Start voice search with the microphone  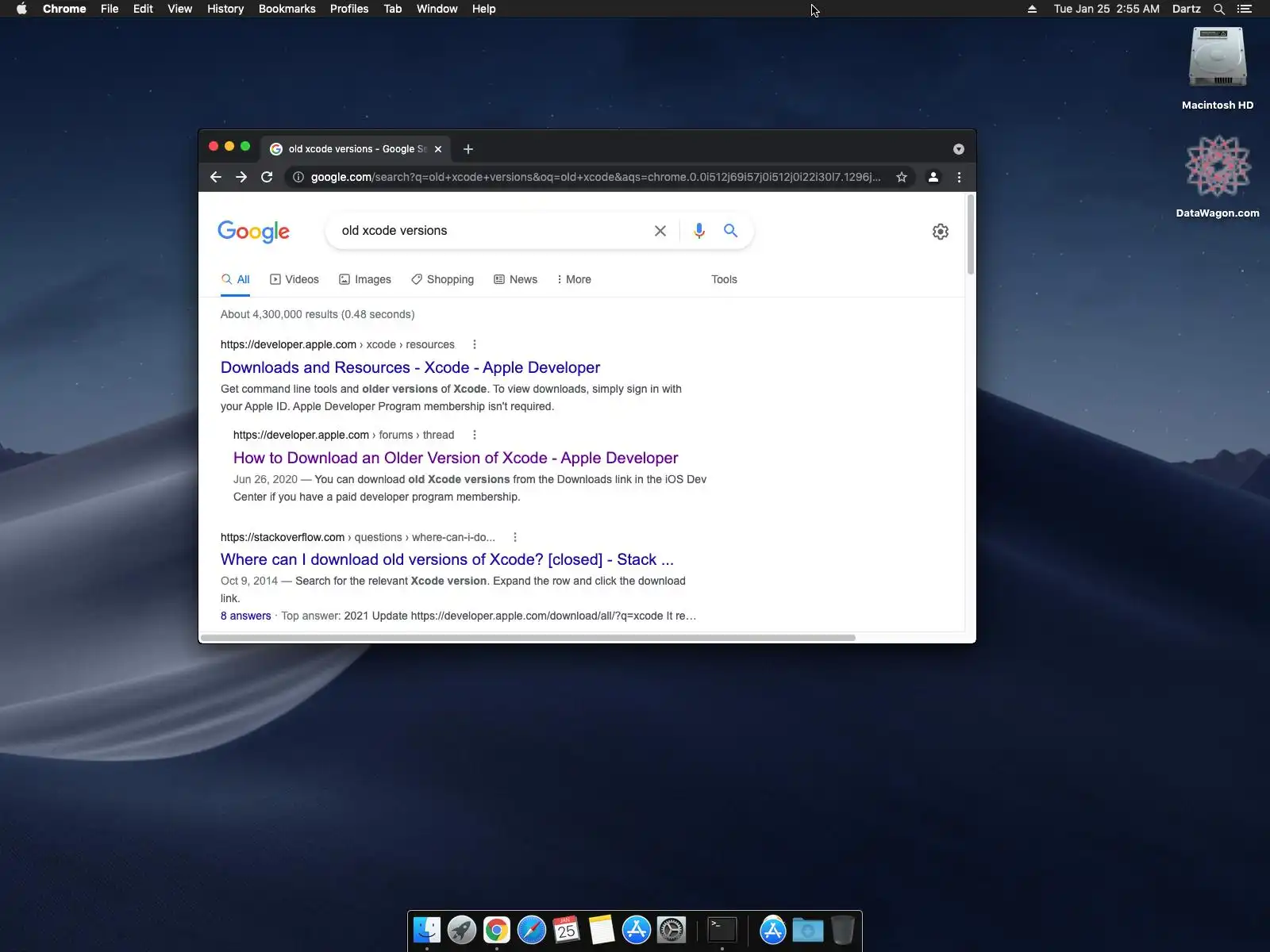coord(698,231)
